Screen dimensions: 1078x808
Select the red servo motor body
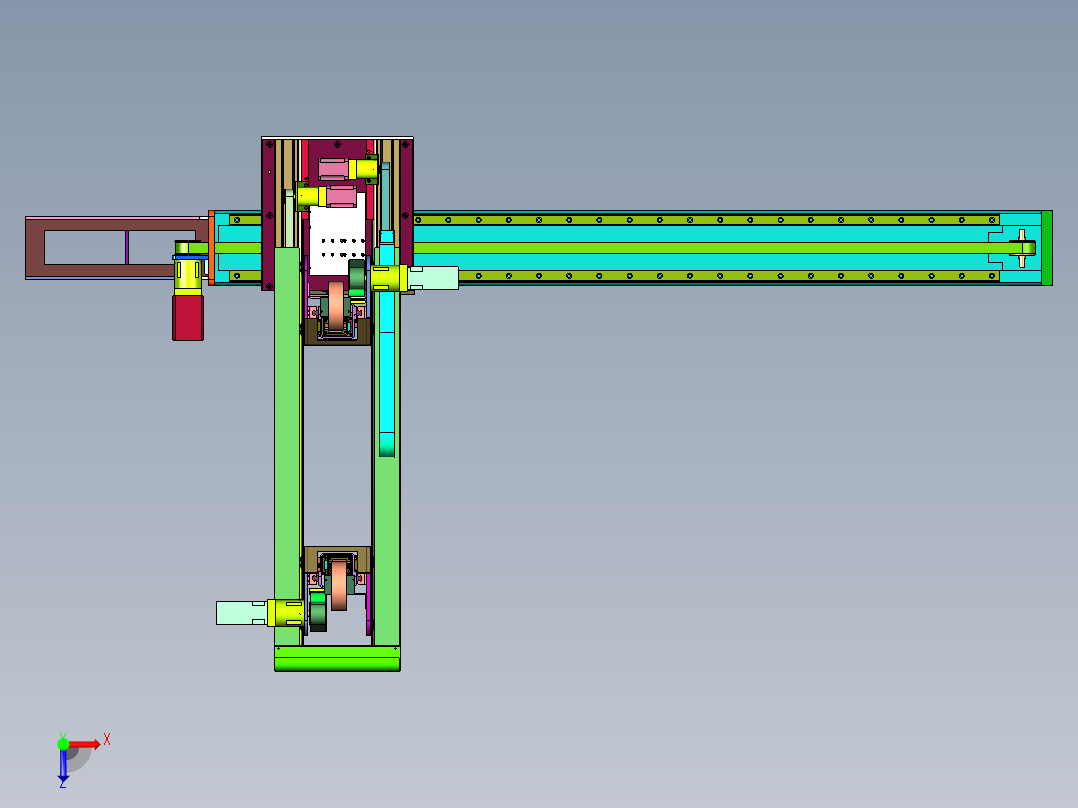tap(188, 318)
